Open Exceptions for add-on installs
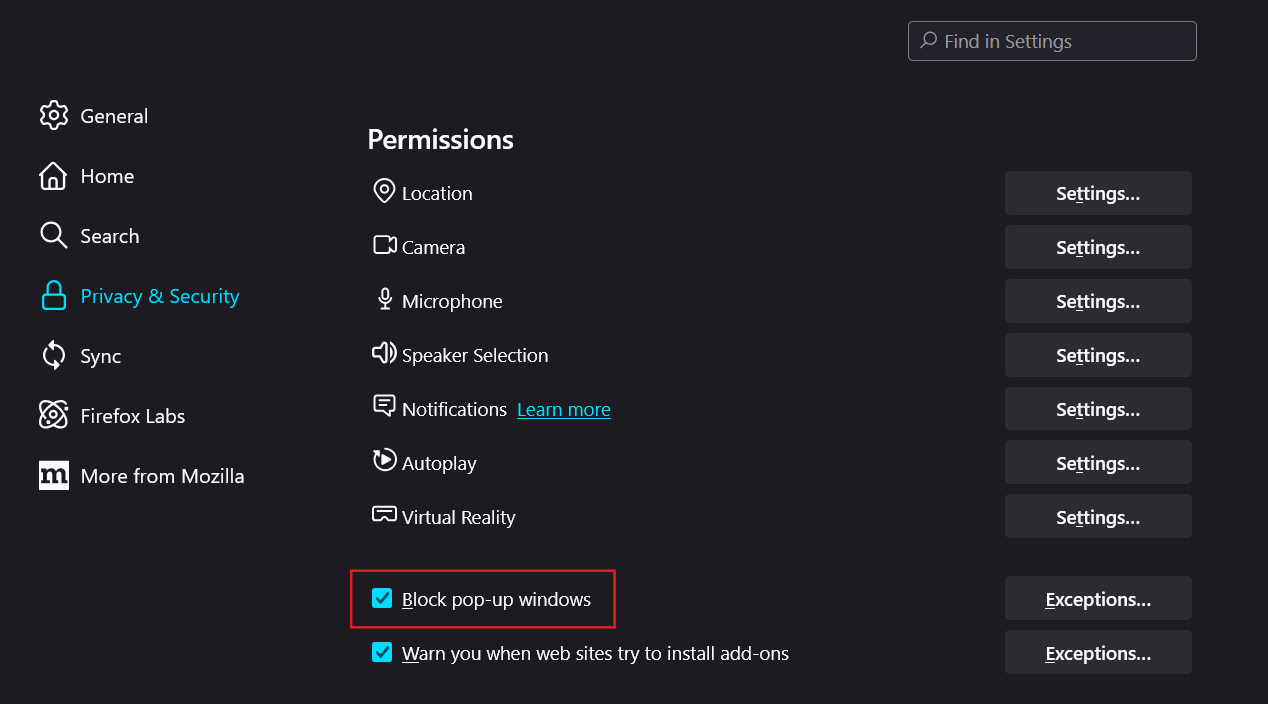Screen dimensions: 1268x704 point(1097,653)
